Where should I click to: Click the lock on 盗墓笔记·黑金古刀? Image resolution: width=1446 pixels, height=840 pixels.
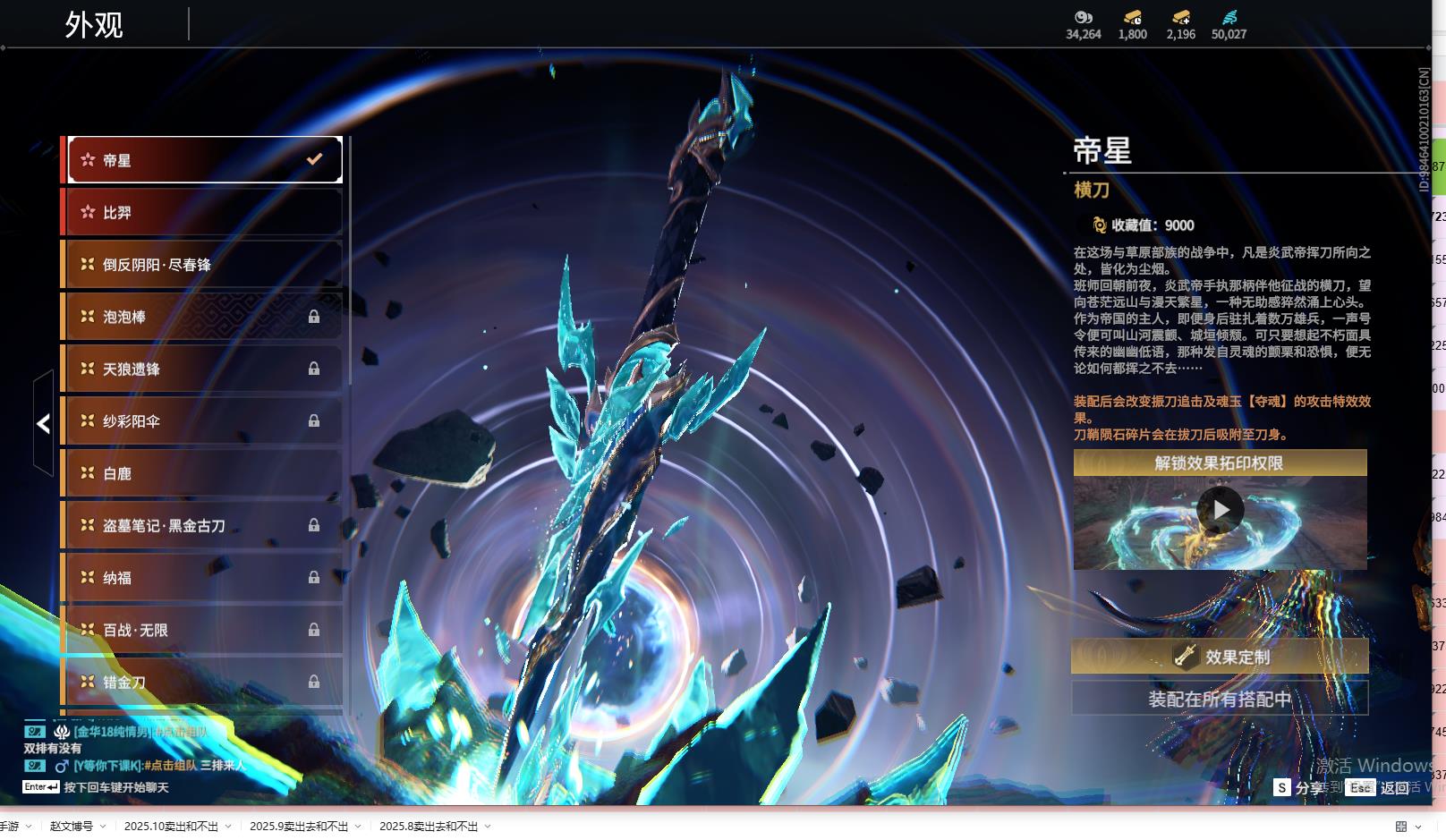(314, 525)
